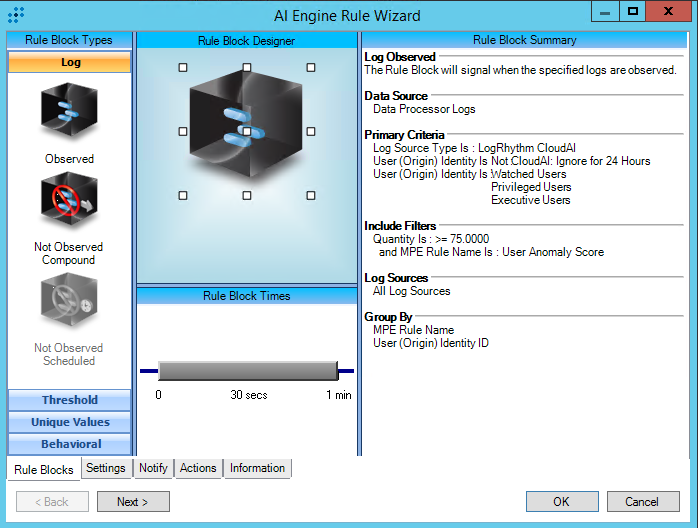Select the Not Observed Compound block icon

(x=69, y=205)
